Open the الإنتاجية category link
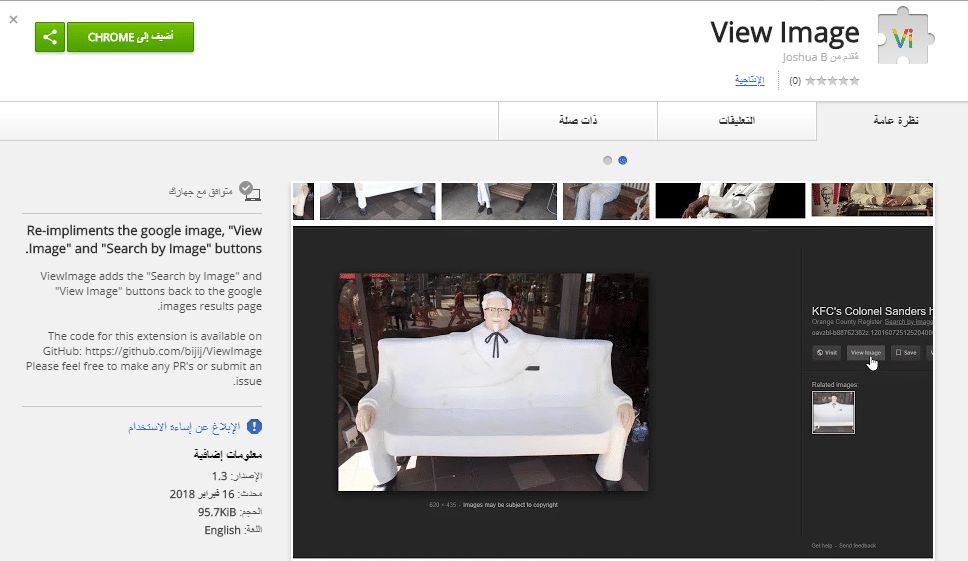This screenshot has height=561, width=968. [x=749, y=80]
